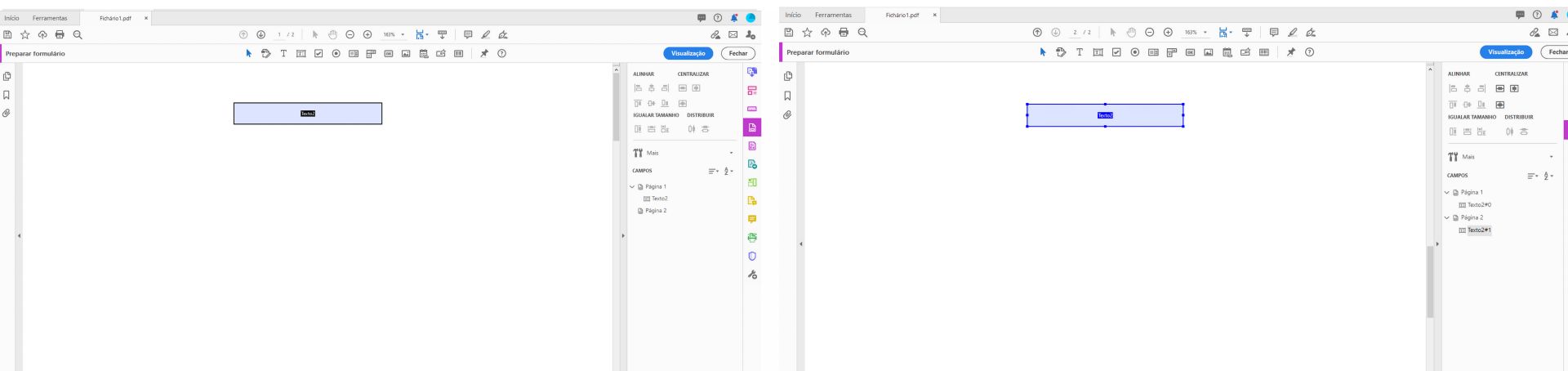Click Fechar button in left window
The image size is (1568, 371).
[x=738, y=53]
